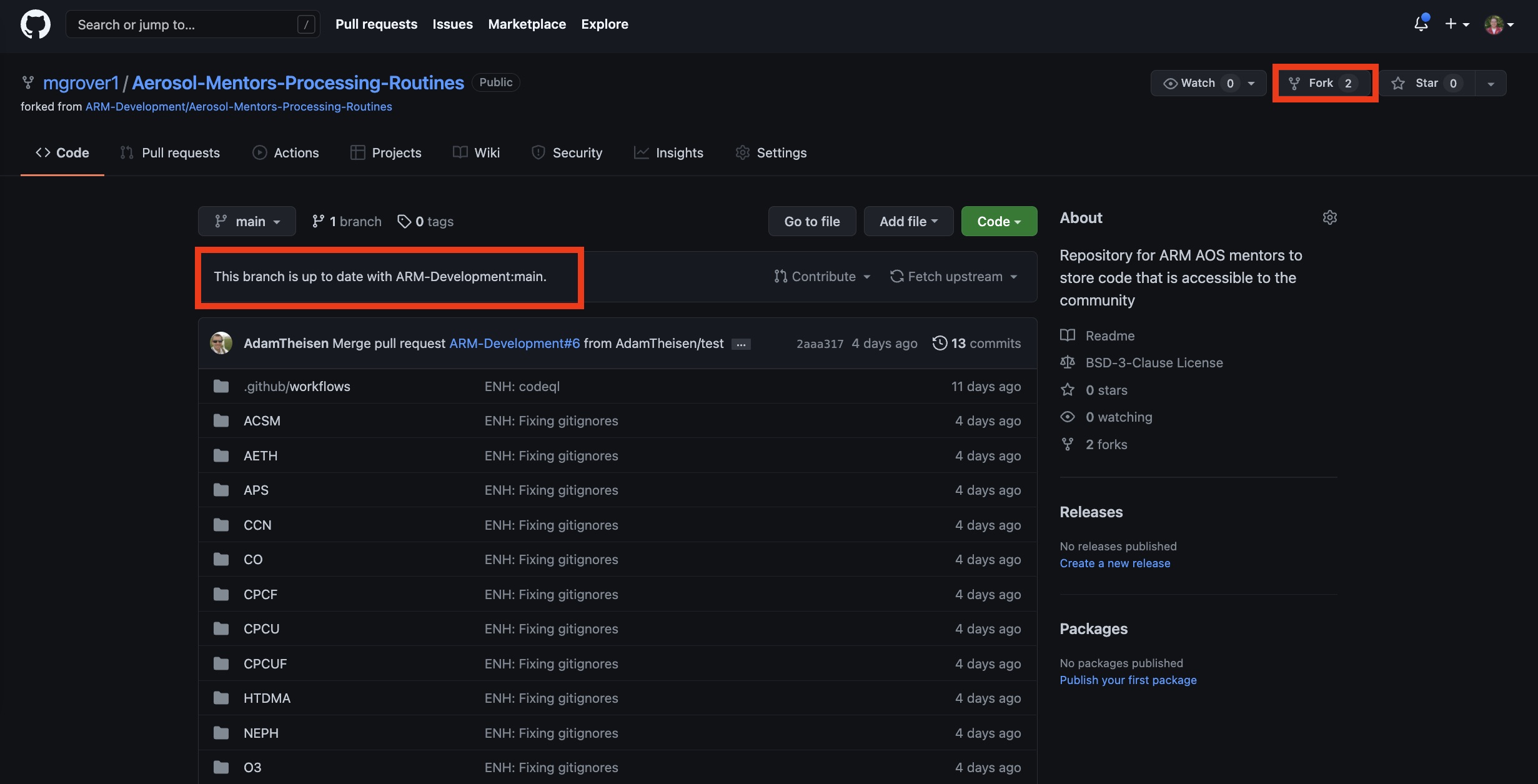Viewport: 1538px width, 784px height.
Task: Click the NEPH row folder icon
Action: [221, 733]
